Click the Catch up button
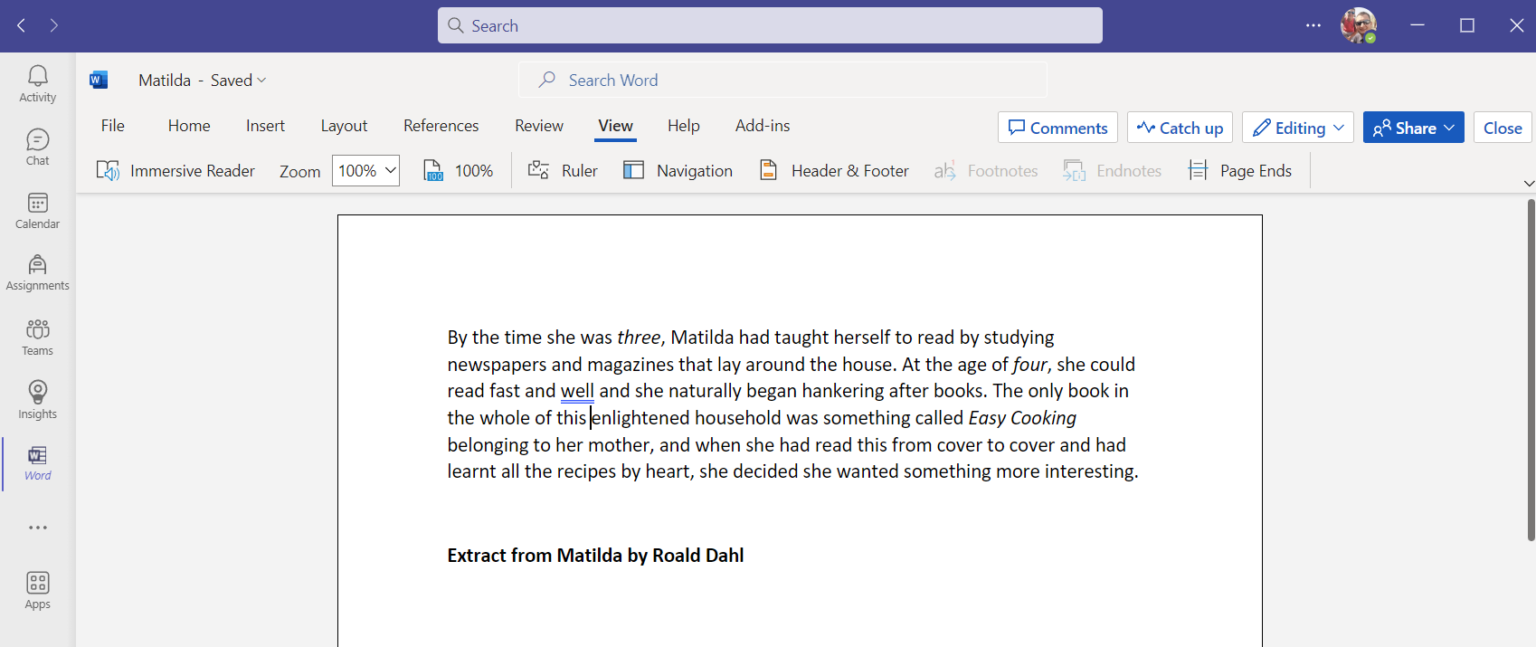 (x=1180, y=127)
